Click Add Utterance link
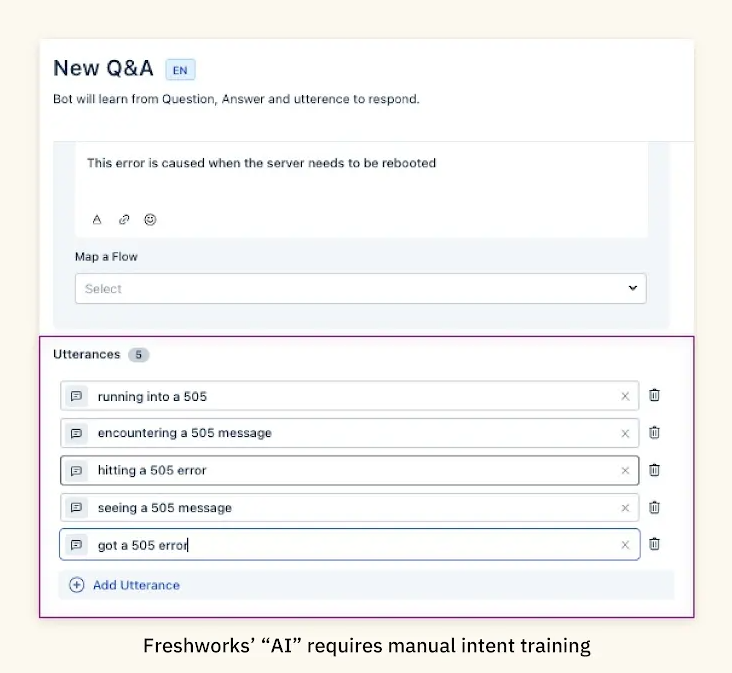This screenshot has width=732, height=673. point(136,585)
